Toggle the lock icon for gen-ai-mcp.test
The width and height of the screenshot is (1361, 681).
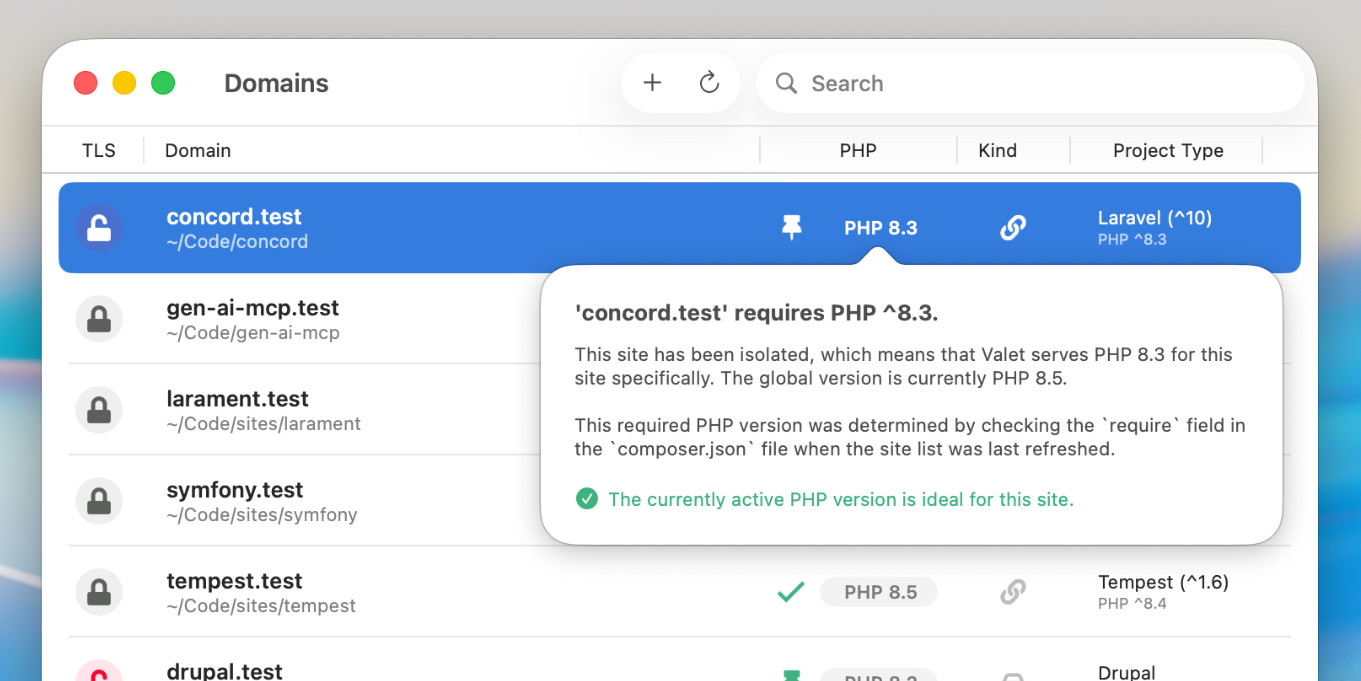pyautogui.click(x=99, y=319)
